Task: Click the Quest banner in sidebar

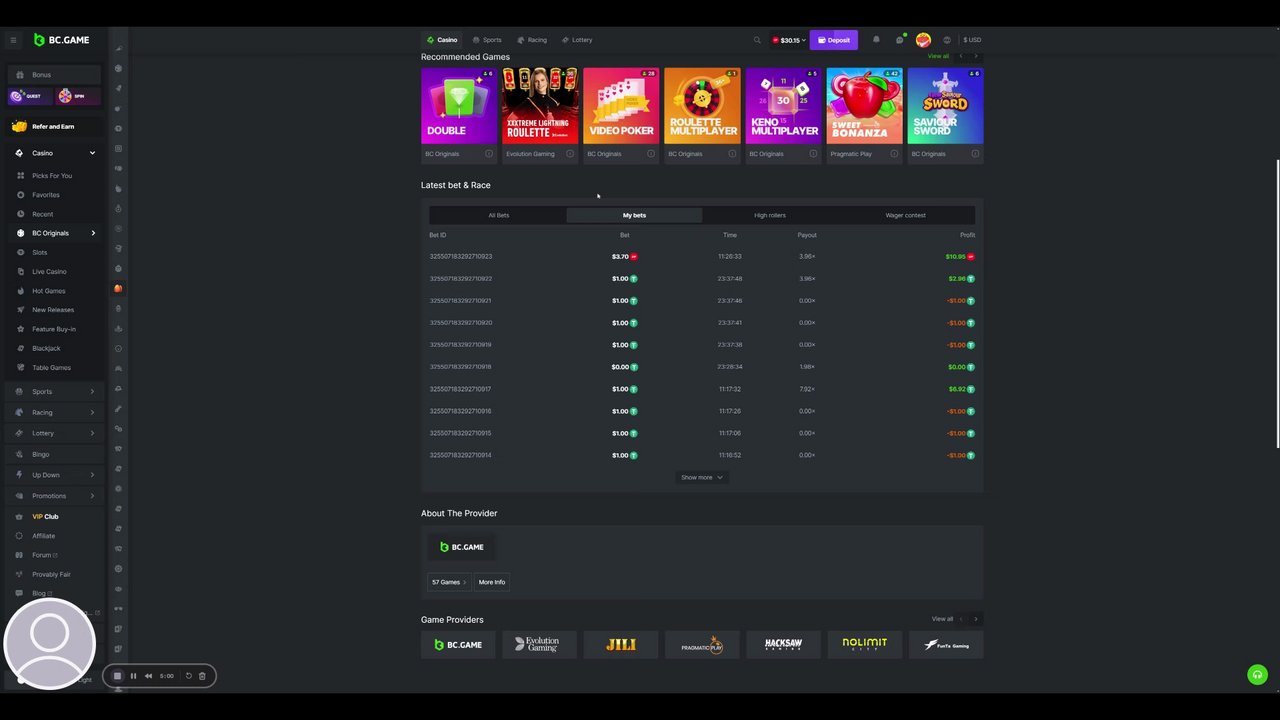Action: coord(30,96)
